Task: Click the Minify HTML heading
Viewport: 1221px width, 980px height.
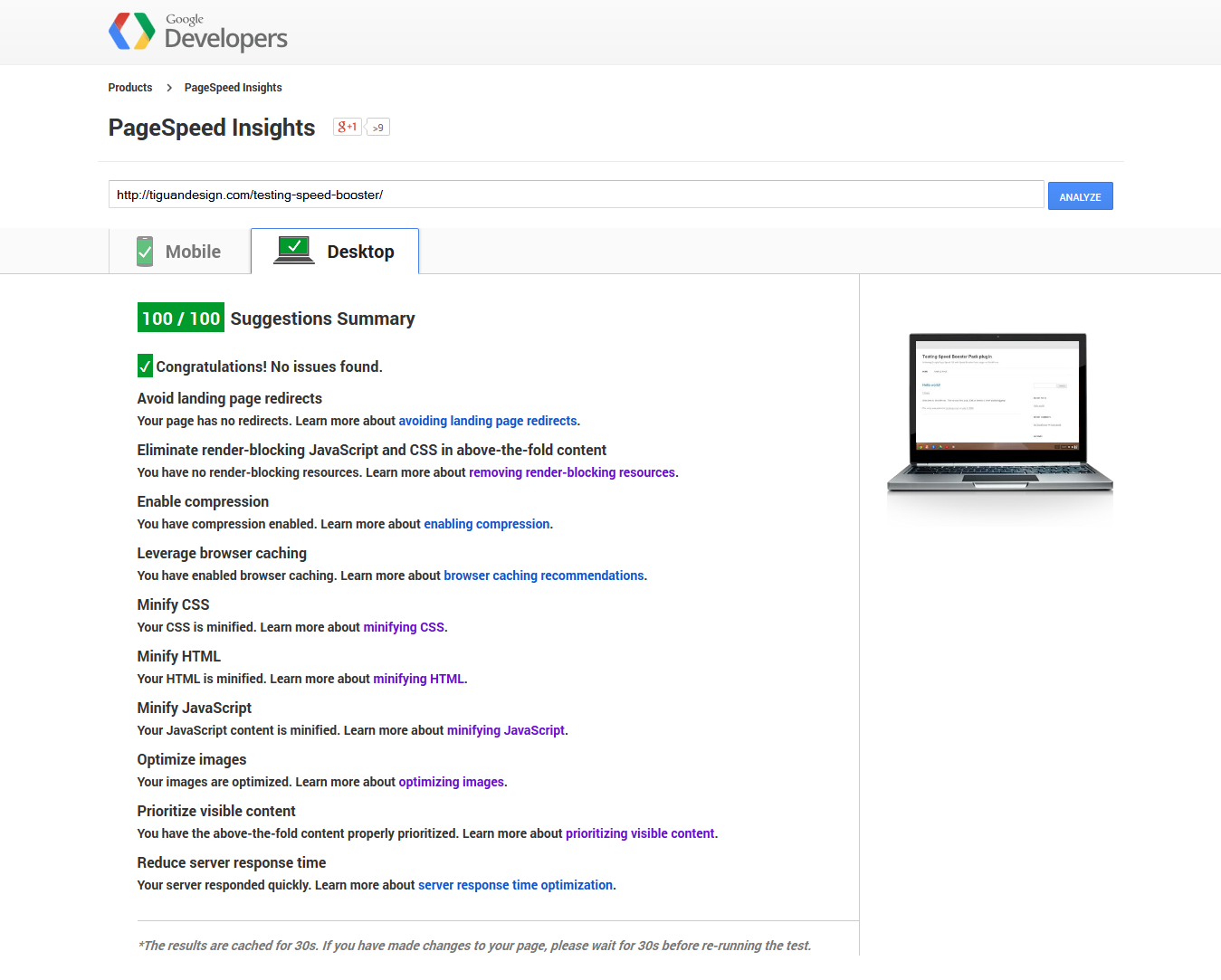Action: (x=179, y=656)
